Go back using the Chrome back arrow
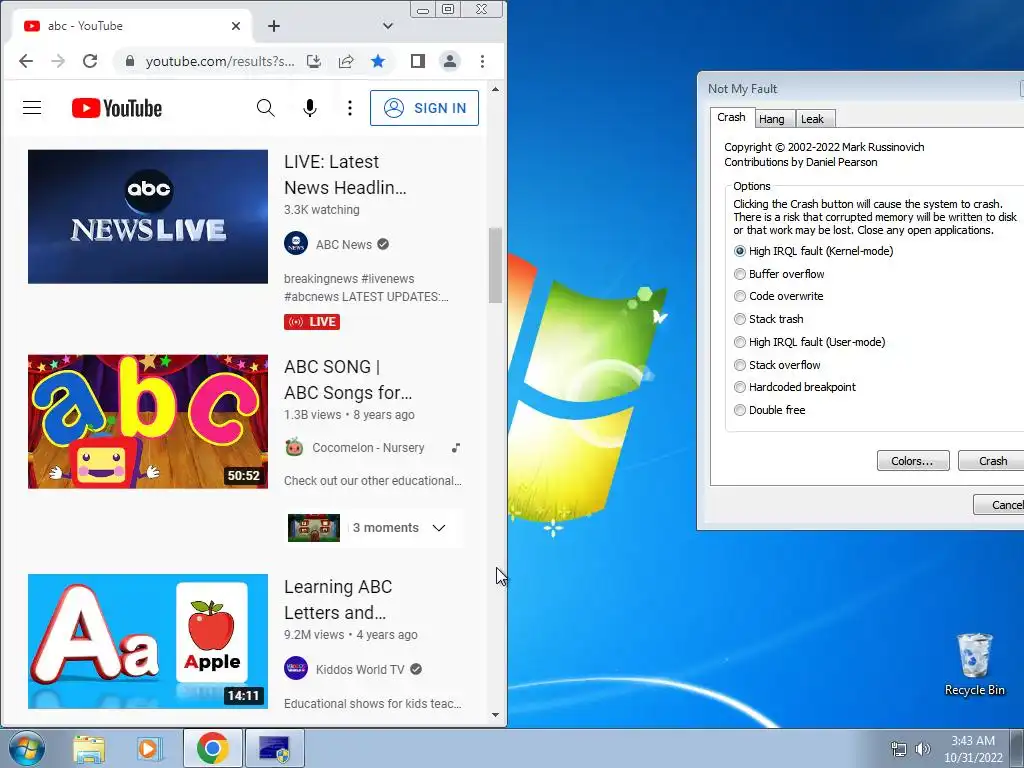This screenshot has width=1024, height=768. tap(26, 61)
